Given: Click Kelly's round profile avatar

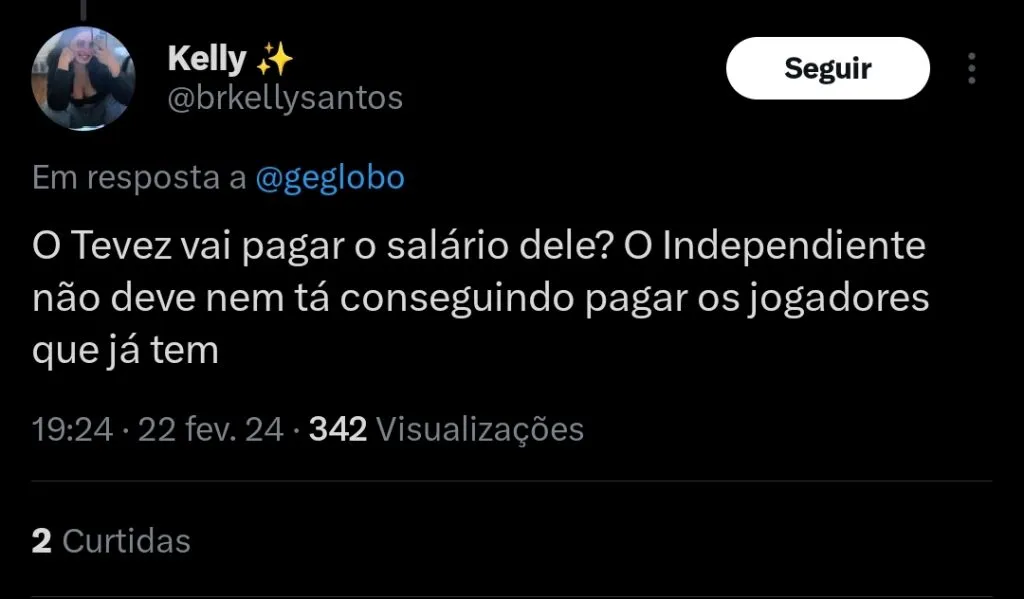Looking at the screenshot, I should [x=83, y=78].
